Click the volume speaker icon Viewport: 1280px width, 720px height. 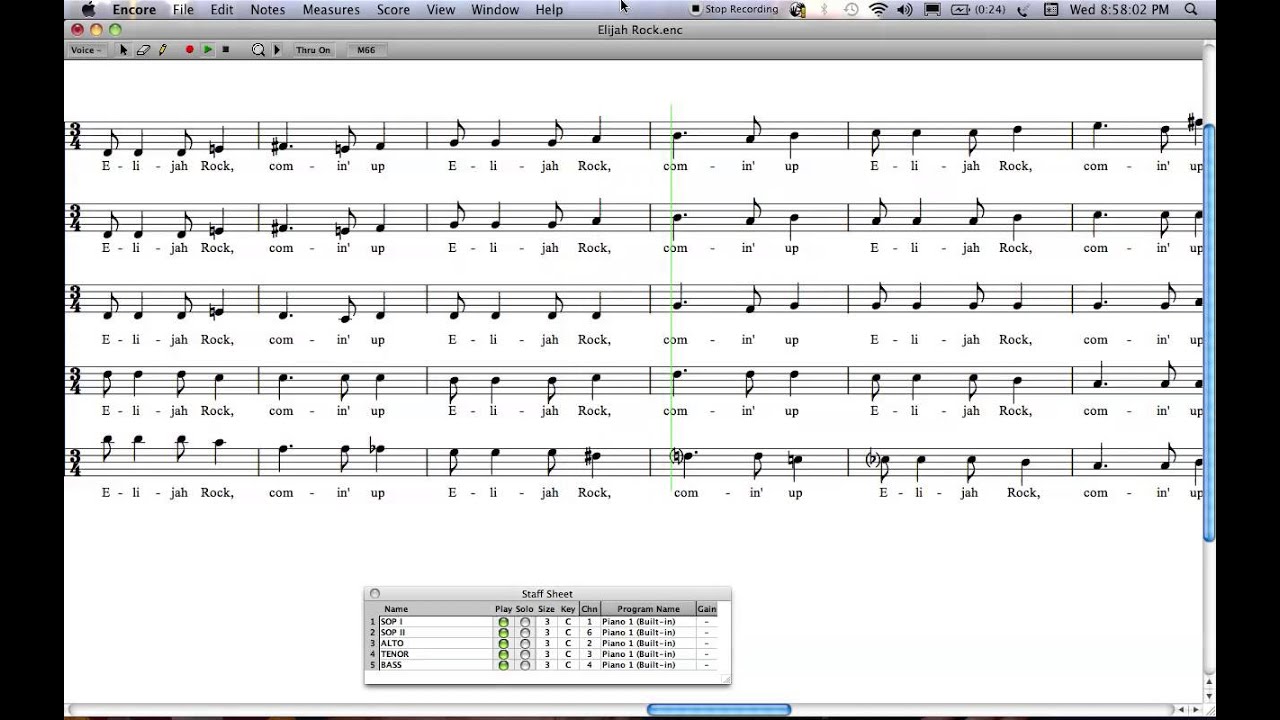coord(905,9)
